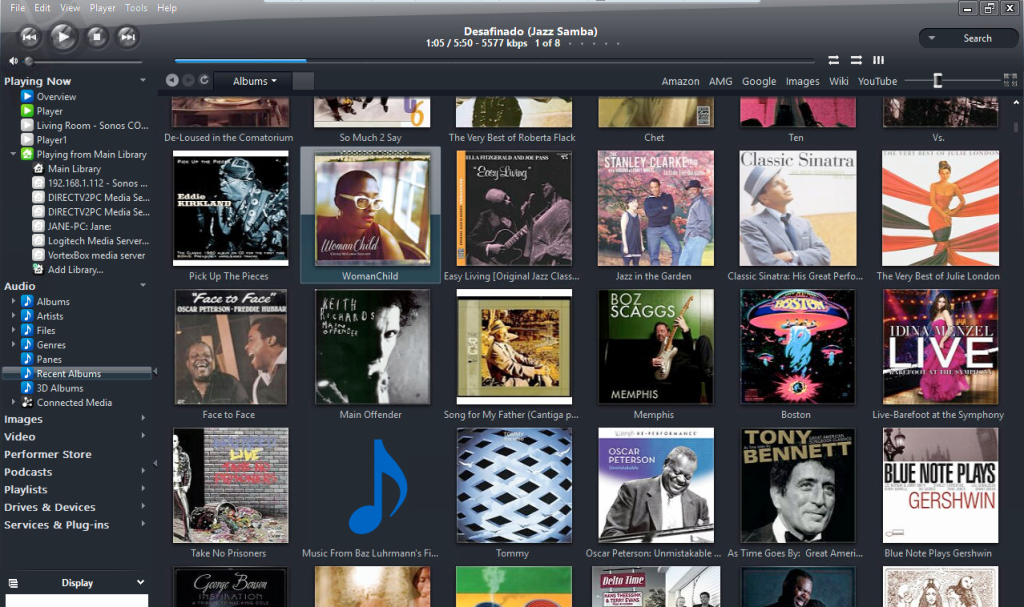Select the Boston album thumbnail
Image resolution: width=1024 pixels, height=607 pixels.
tap(797, 346)
